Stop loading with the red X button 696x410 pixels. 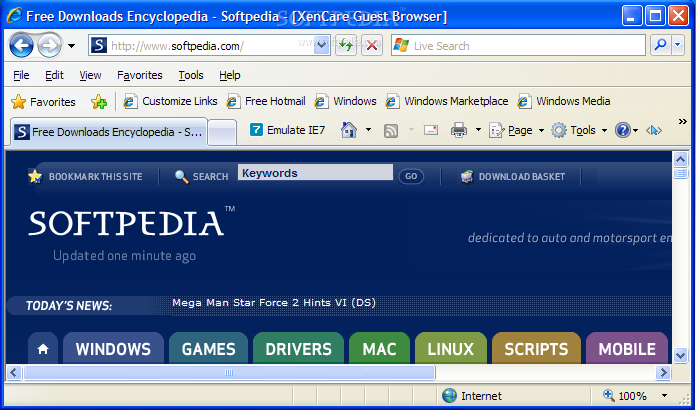click(372, 45)
